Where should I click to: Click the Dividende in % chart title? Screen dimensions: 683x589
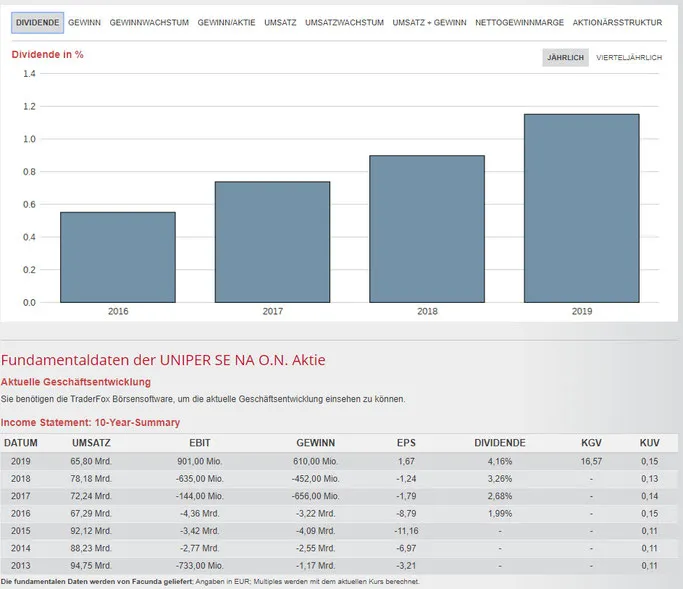(x=47, y=54)
